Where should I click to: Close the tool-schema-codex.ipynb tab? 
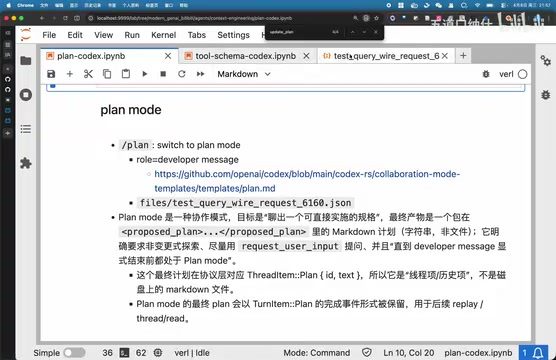[306, 56]
